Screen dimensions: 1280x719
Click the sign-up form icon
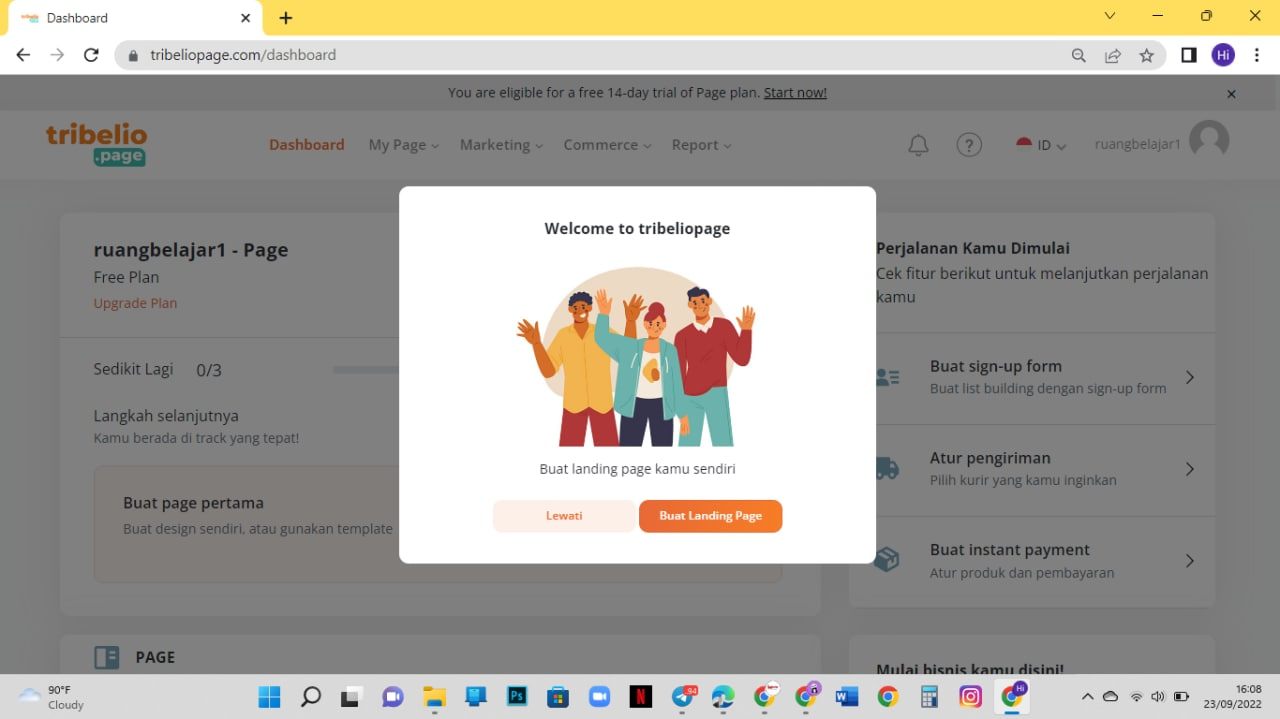[887, 377]
